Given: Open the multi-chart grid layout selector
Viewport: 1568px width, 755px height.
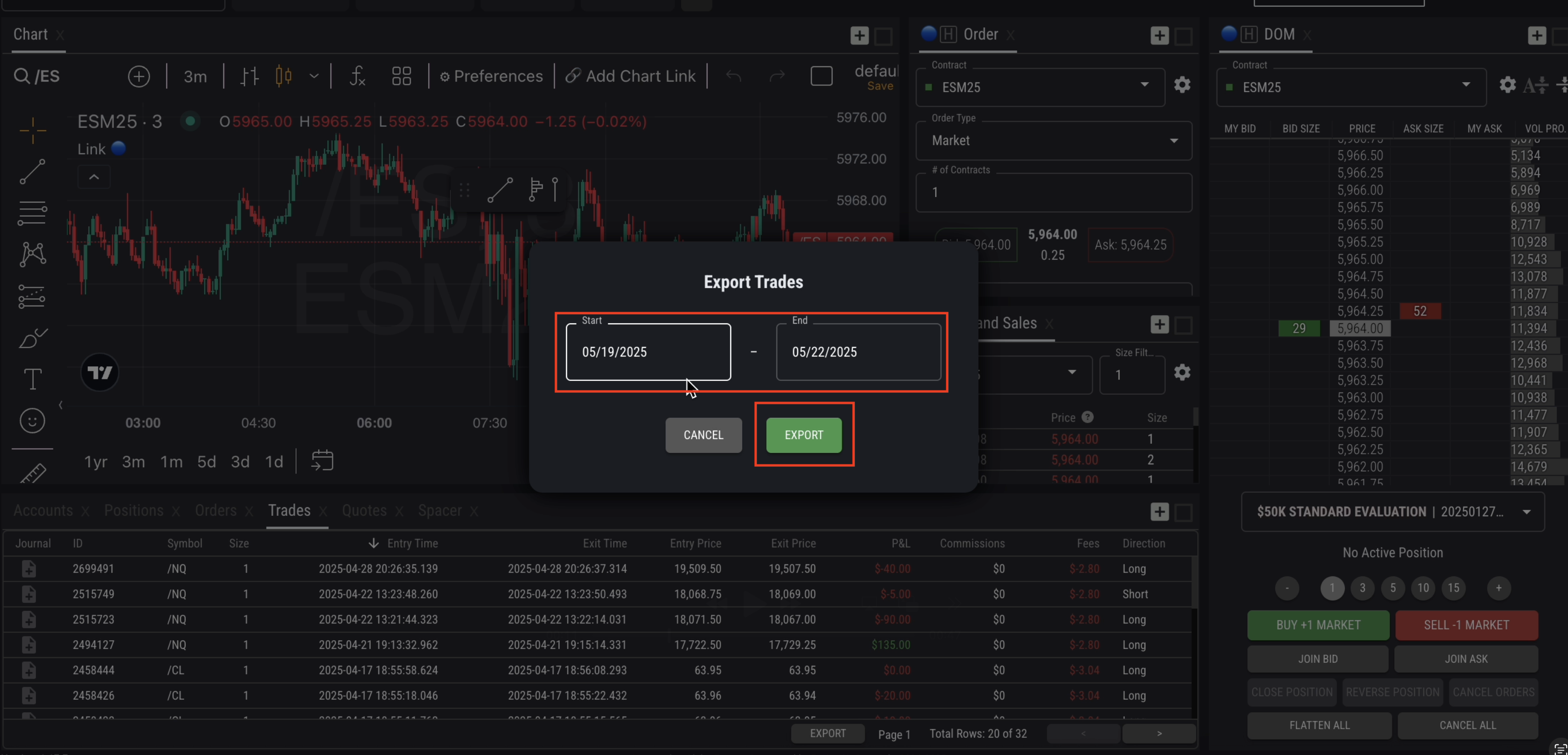Looking at the screenshot, I should (401, 76).
